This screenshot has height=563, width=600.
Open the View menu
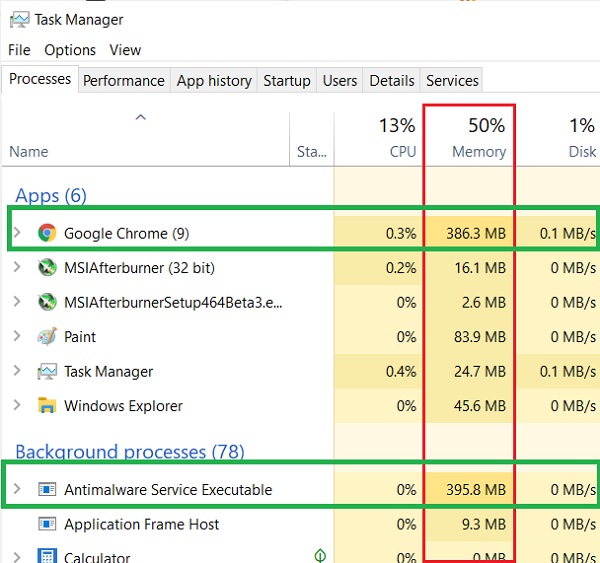pyautogui.click(x=125, y=50)
